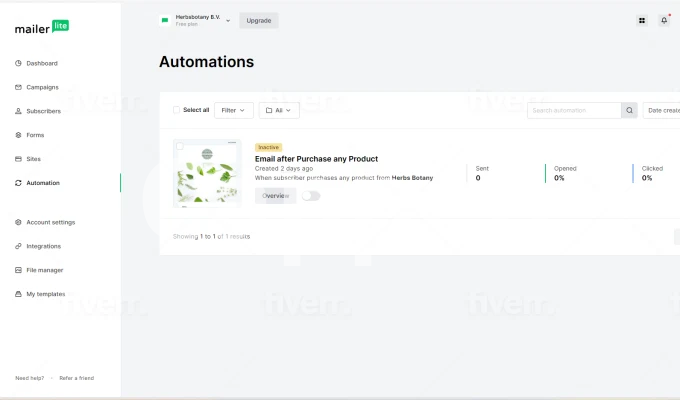The image size is (680, 400).
Task: Open the apps grid icon
Action: (x=641, y=20)
